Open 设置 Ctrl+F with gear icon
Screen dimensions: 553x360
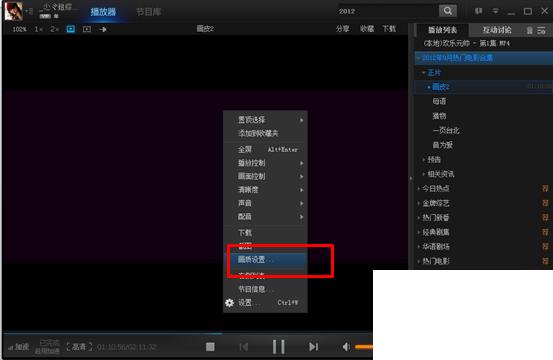pos(266,303)
